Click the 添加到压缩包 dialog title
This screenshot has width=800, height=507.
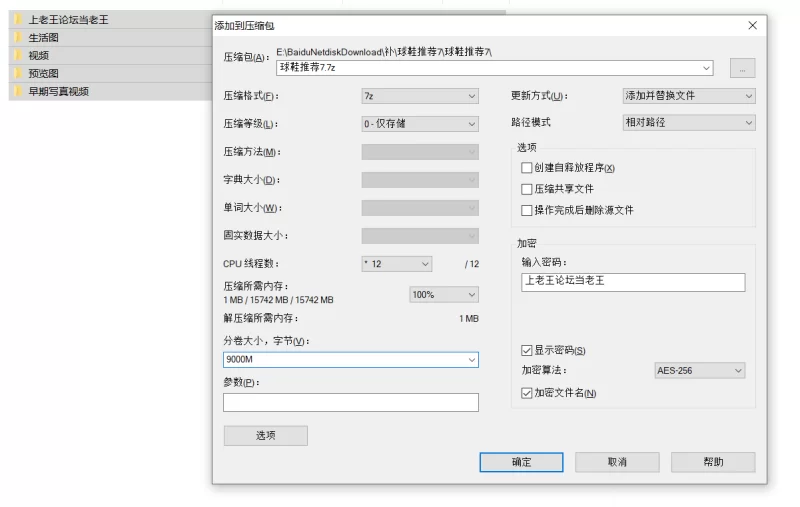click(244, 26)
